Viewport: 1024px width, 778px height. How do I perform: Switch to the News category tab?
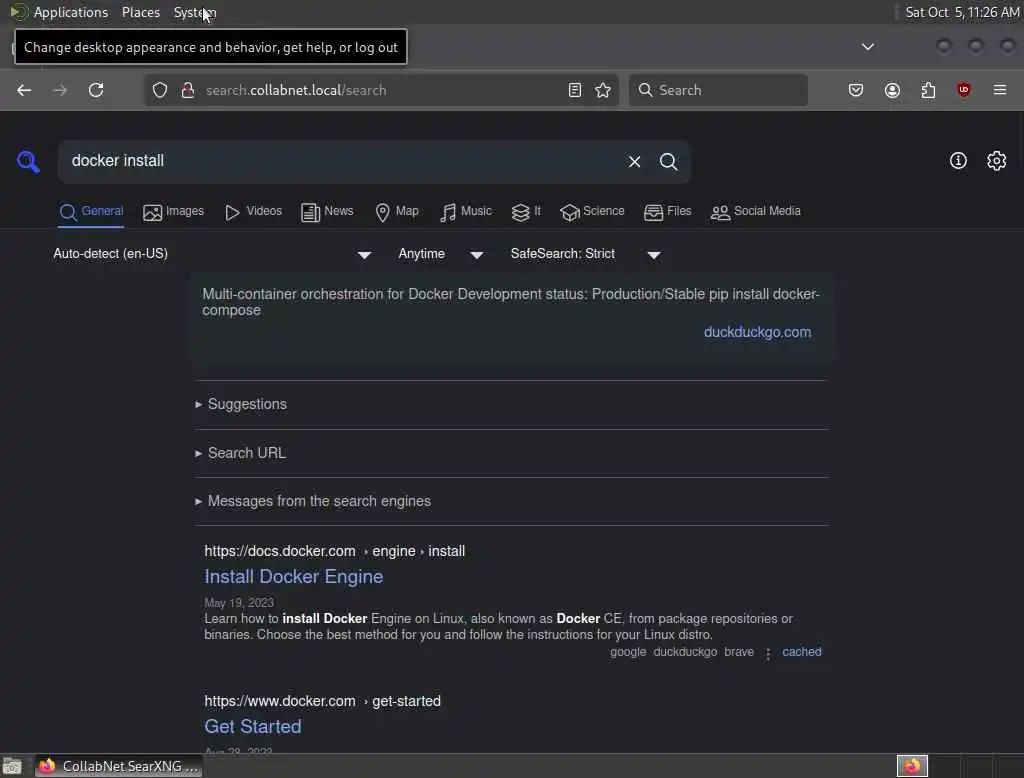(x=327, y=212)
